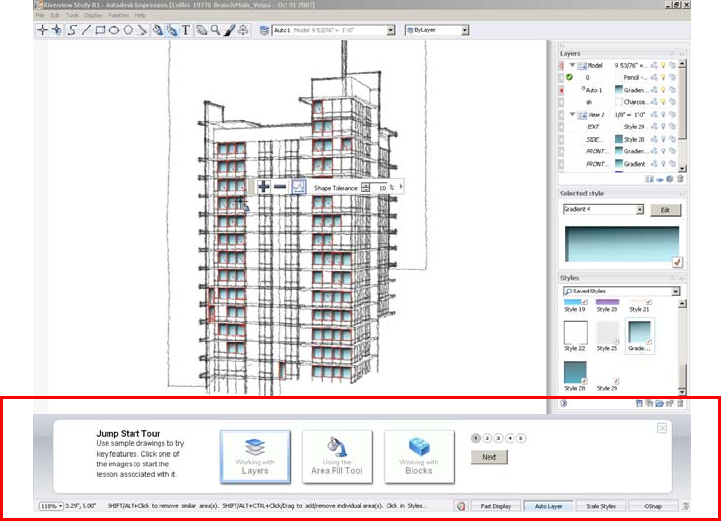Start the Working with Layers lesson

pyautogui.click(x=255, y=457)
